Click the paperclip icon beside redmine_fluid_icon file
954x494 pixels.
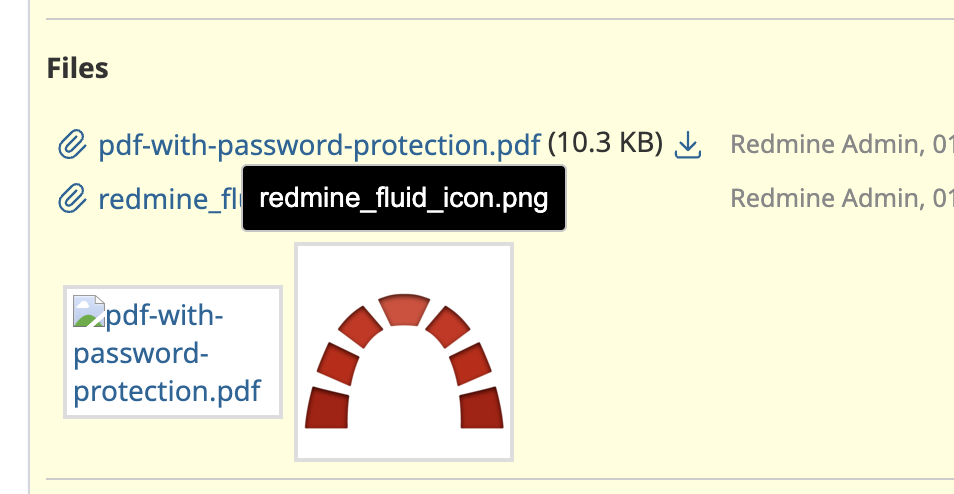[72, 199]
